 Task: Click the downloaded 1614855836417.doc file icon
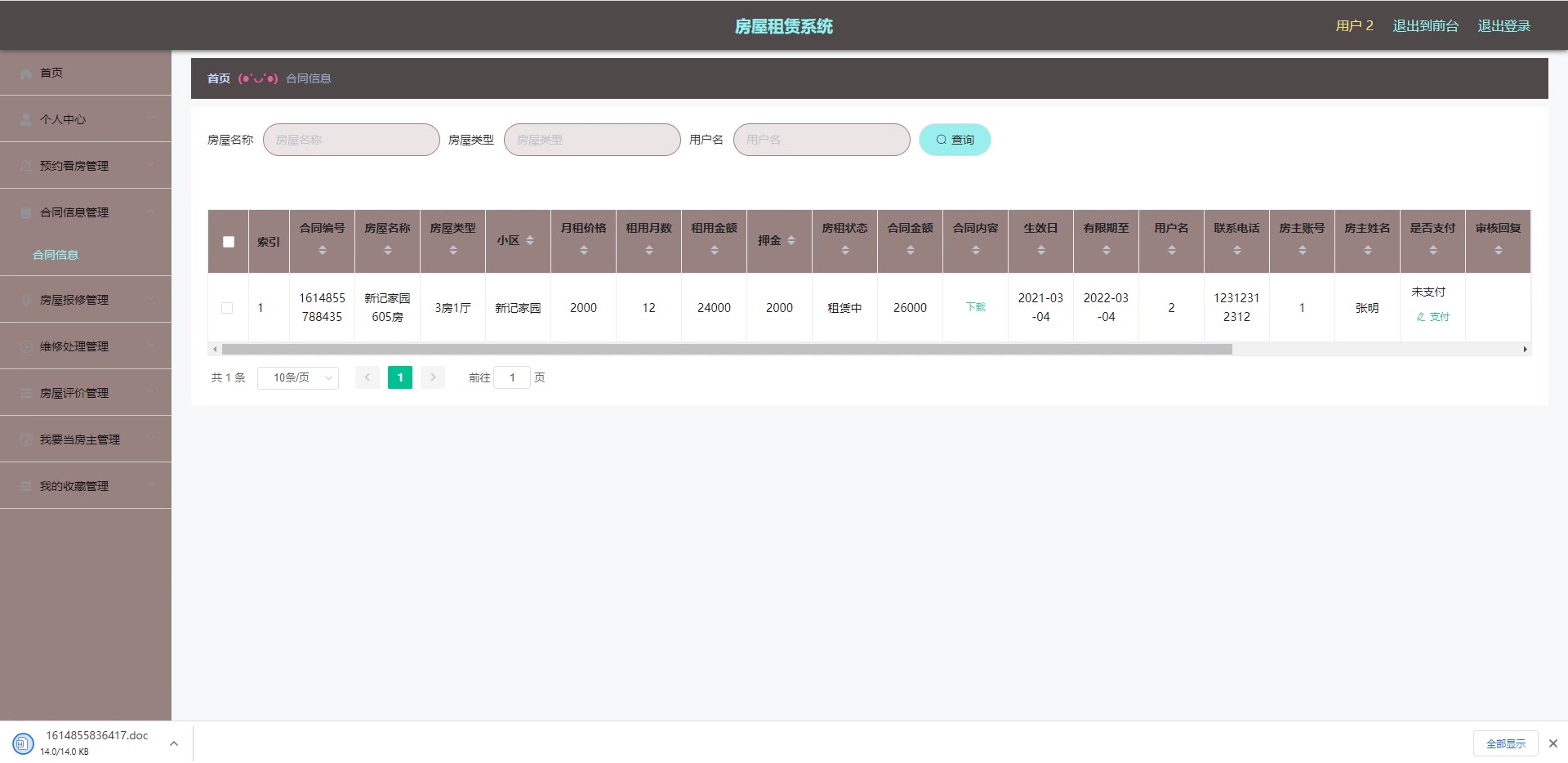click(x=23, y=743)
